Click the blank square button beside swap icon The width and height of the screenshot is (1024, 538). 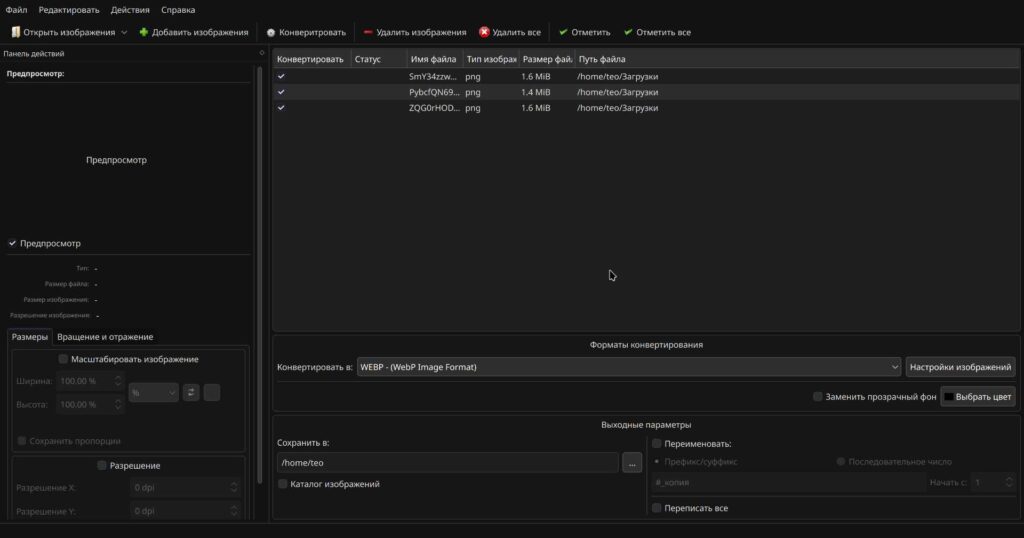[x=212, y=392]
